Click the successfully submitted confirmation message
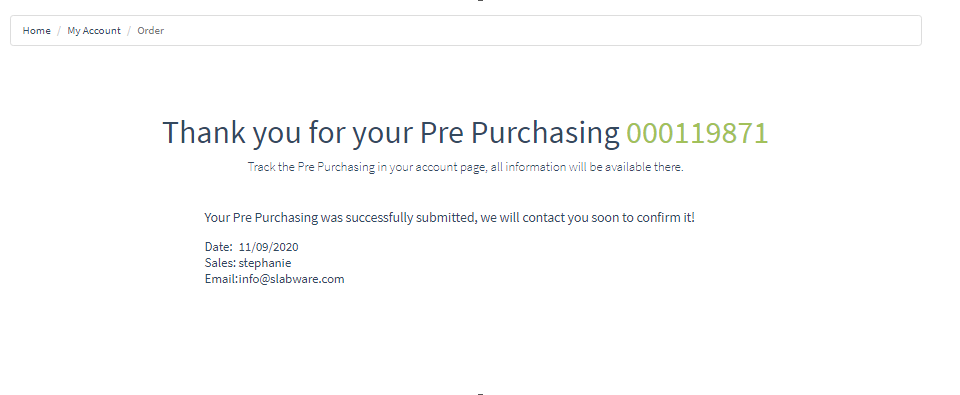The width and height of the screenshot is (960, 395). [449, 217]
